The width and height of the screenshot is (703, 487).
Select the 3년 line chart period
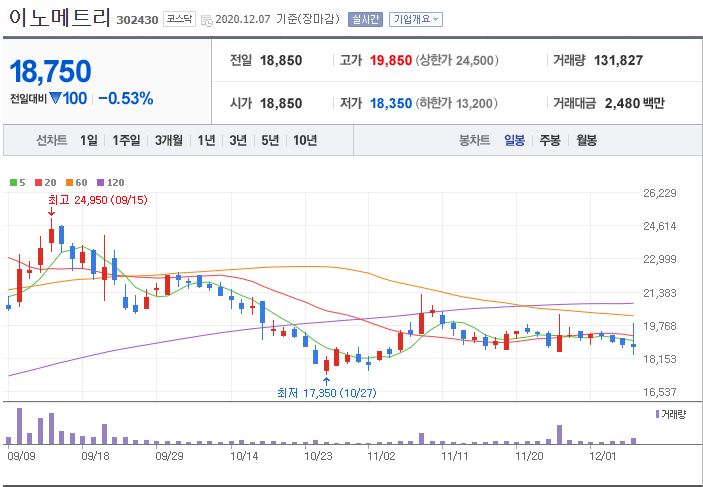(x=238, y=140)
